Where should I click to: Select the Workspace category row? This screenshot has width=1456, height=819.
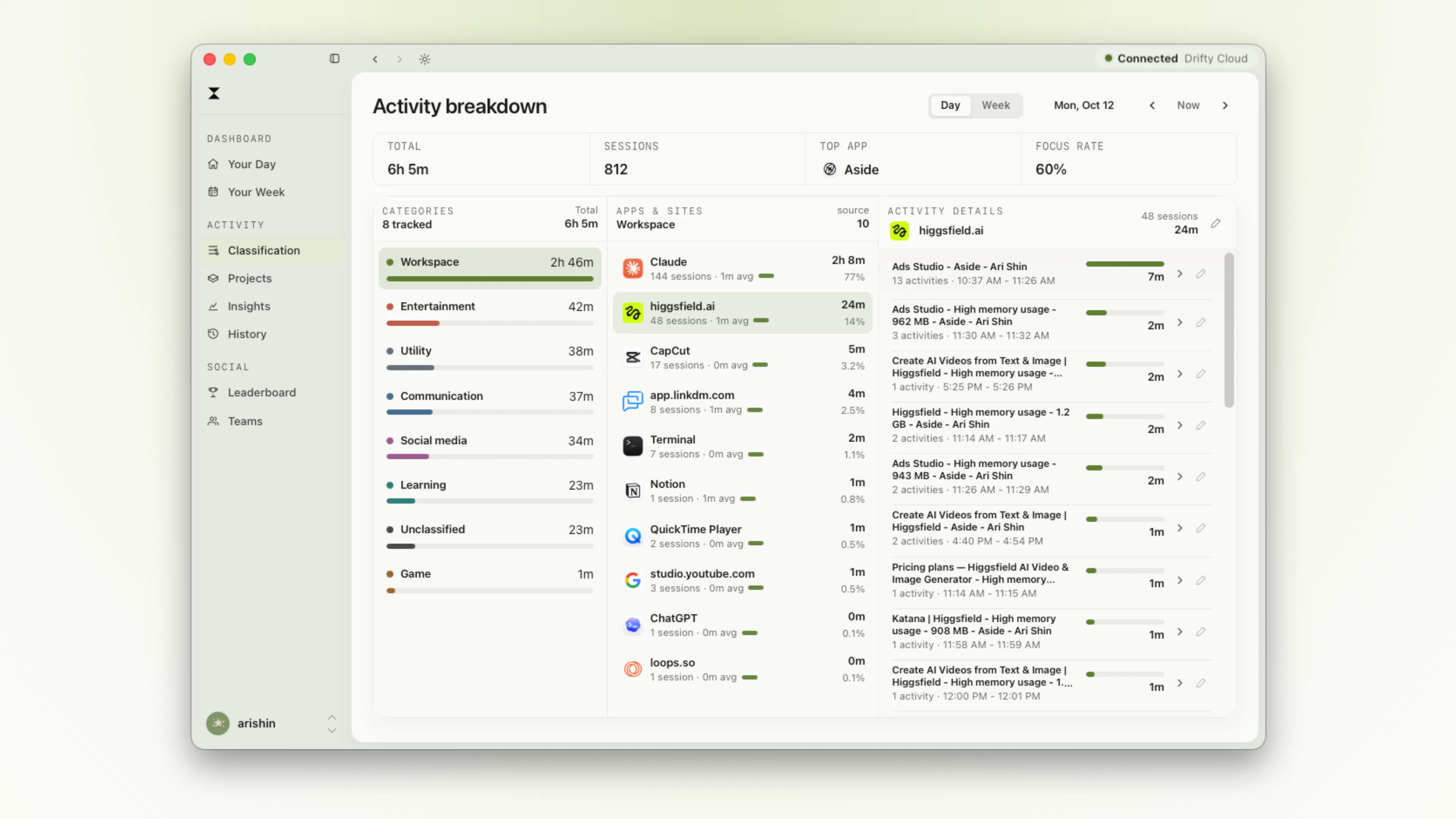(x=490, y=268)
